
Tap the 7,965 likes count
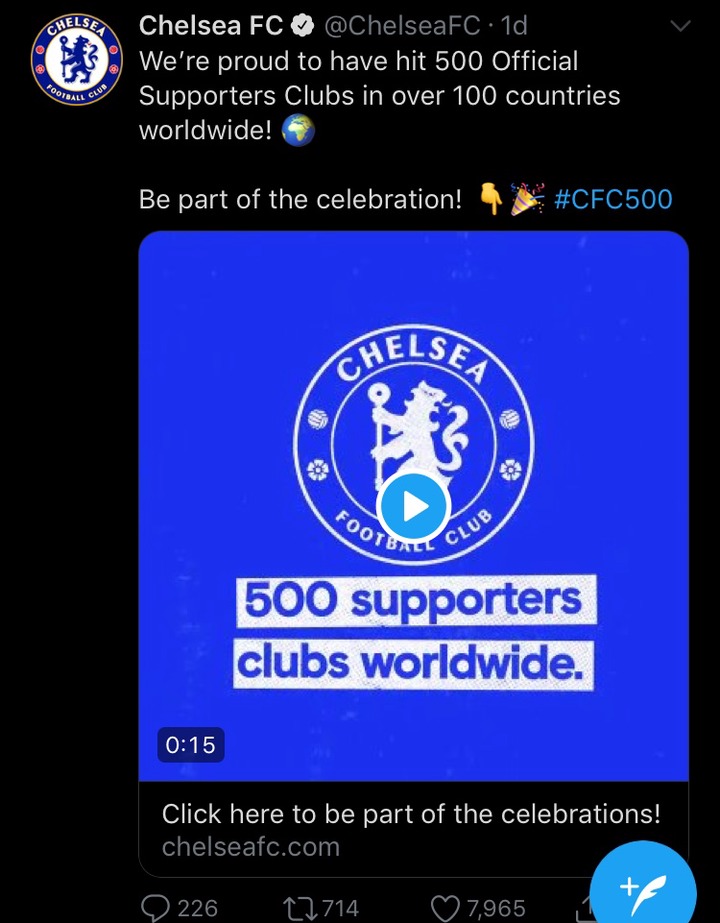coord(497,907)
